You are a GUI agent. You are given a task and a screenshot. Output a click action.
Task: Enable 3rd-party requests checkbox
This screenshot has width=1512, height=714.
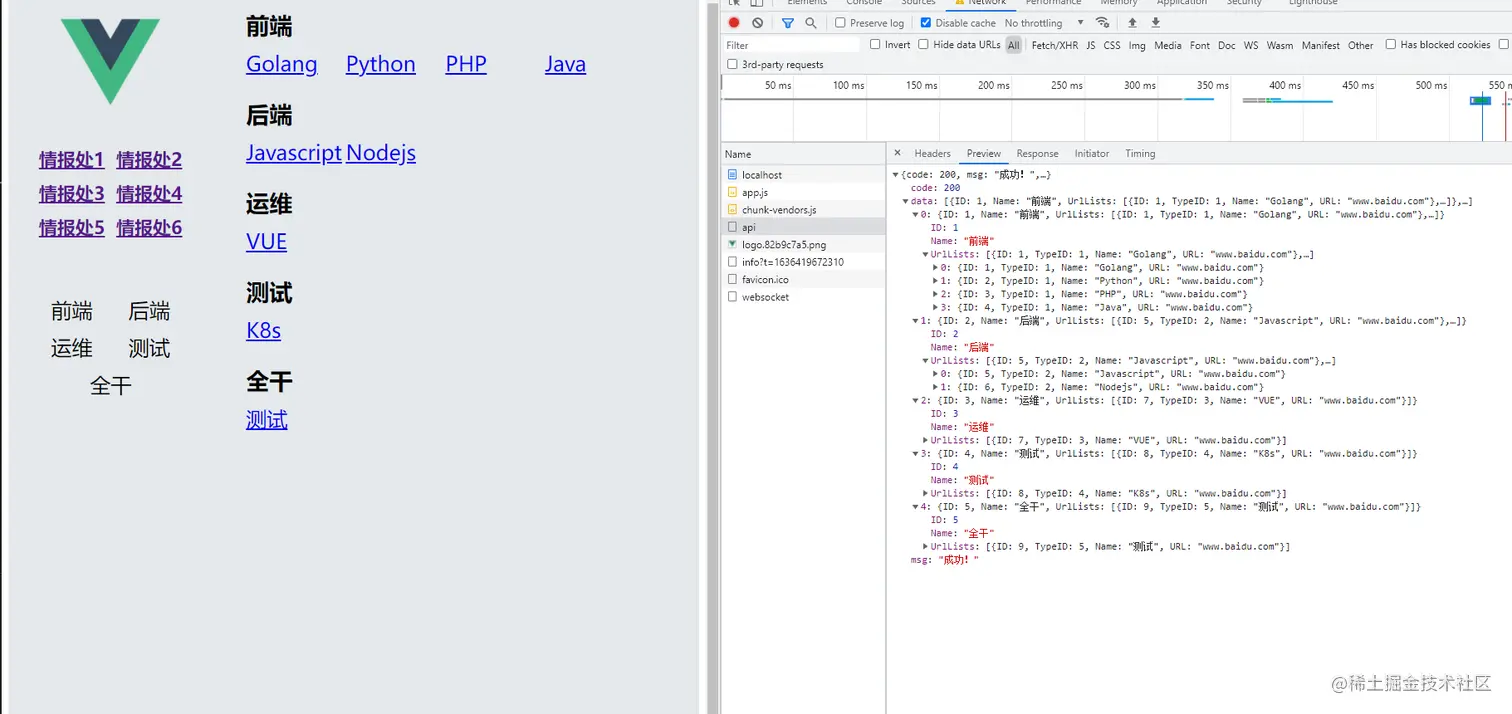click(733, 64)
